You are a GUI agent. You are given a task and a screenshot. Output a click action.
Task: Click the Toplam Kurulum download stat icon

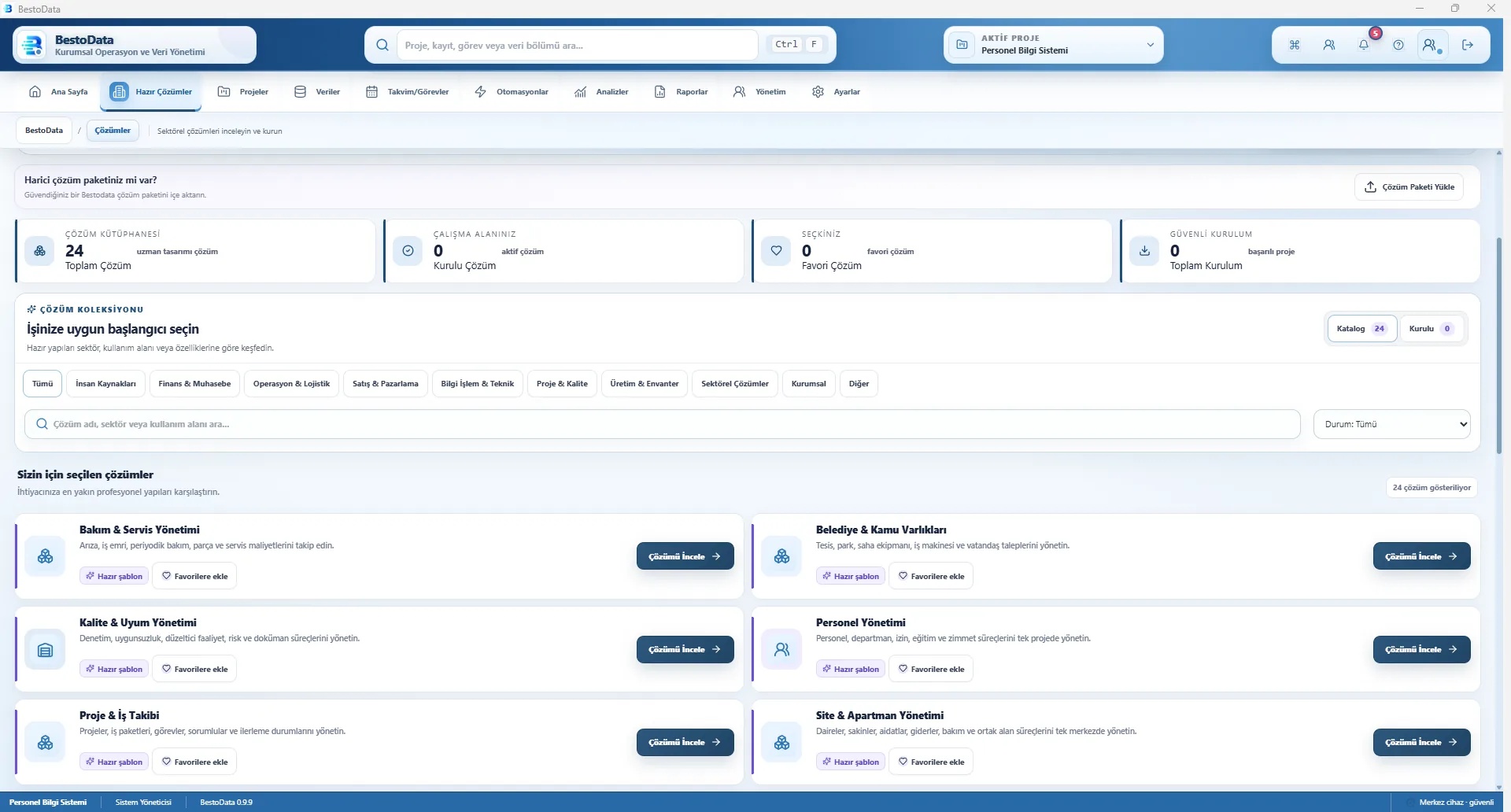1144,251
